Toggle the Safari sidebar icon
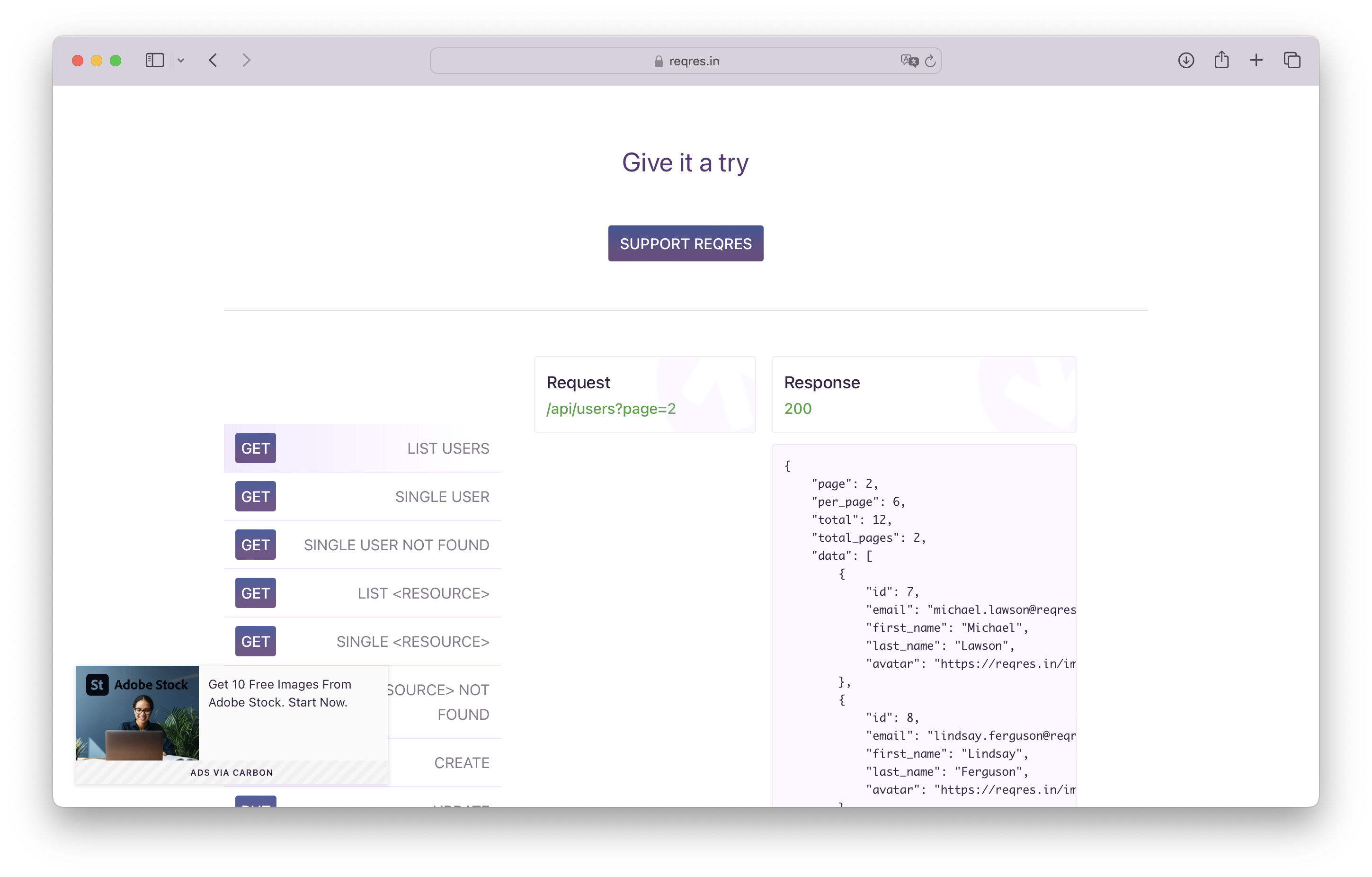Screen dimensions: 1372x877 point(154,61)
